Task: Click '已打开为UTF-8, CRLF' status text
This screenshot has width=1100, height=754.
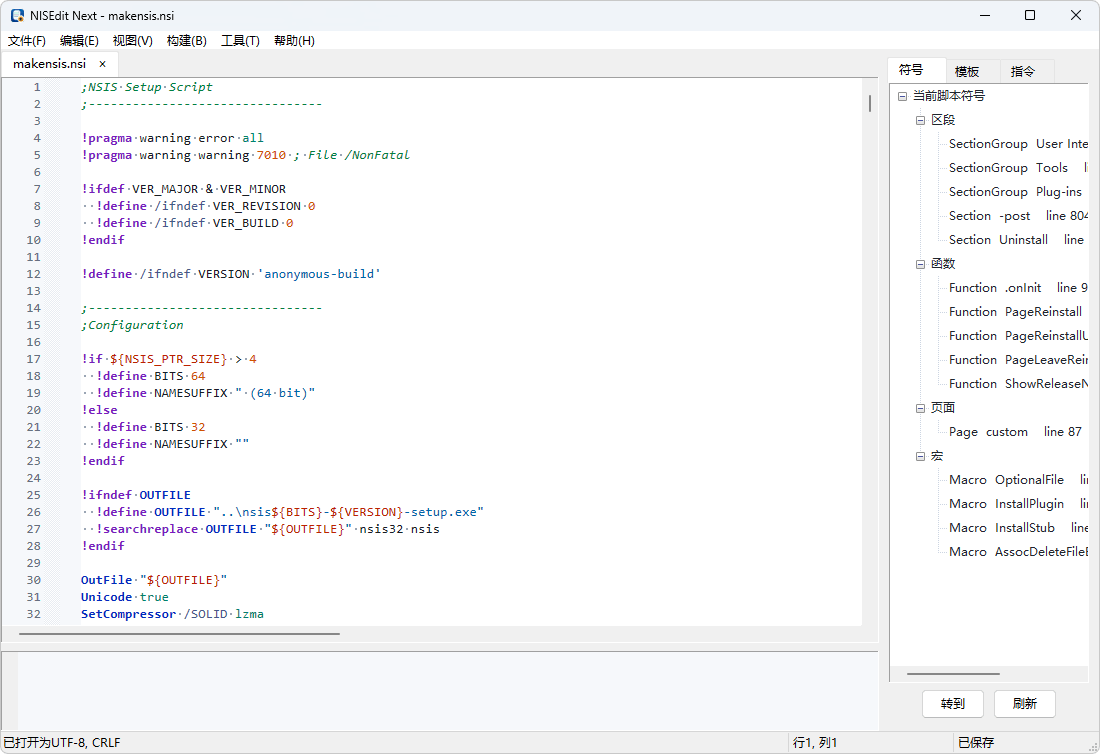Action: coord(62,742)
